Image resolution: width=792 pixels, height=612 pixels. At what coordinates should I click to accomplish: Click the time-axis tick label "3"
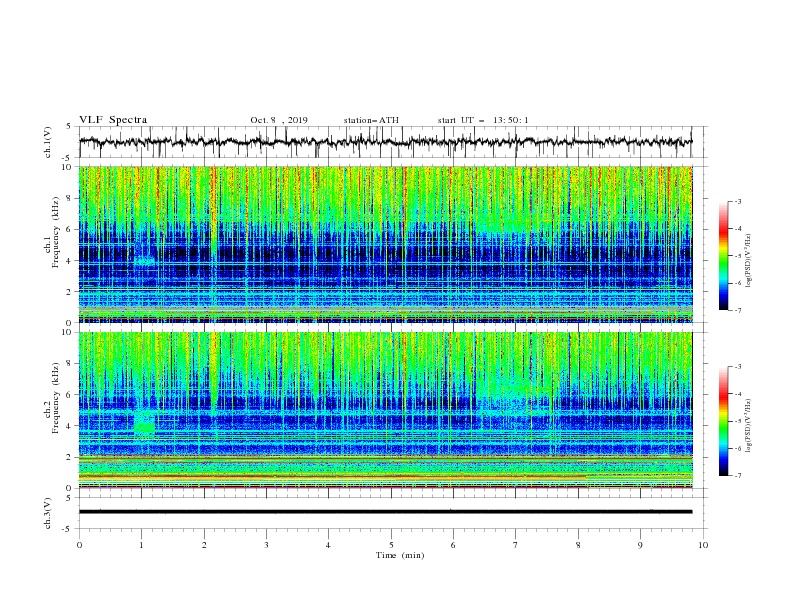point(266,545)
